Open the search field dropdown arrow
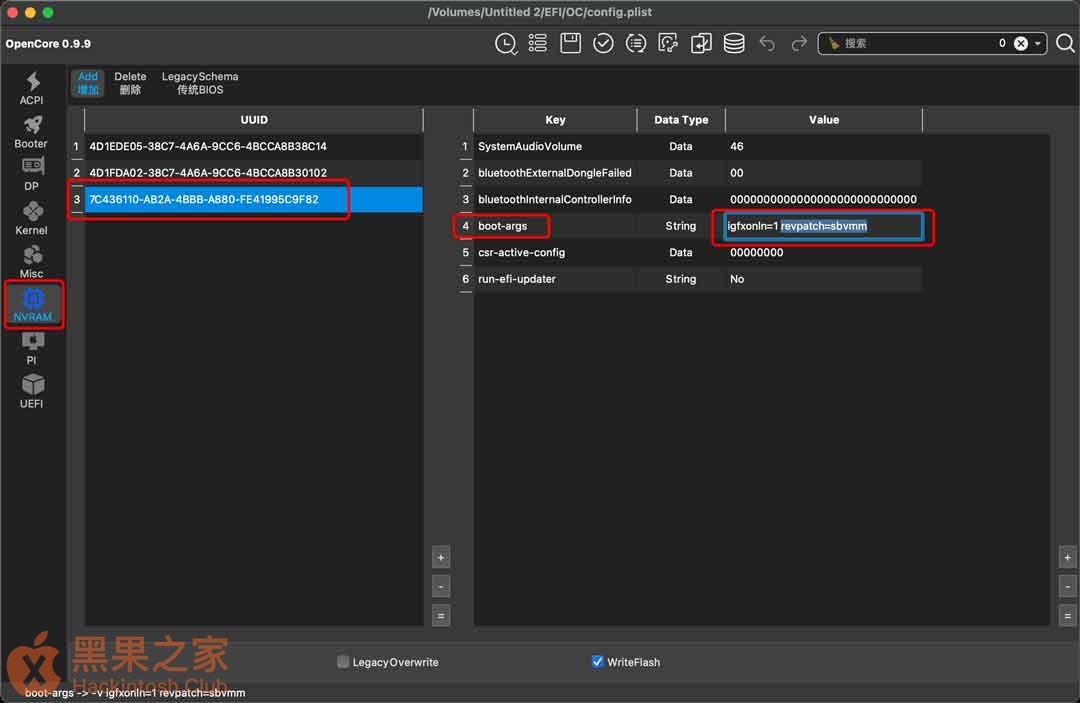This screenshot has width=1080, height=703. [1038, 43]
